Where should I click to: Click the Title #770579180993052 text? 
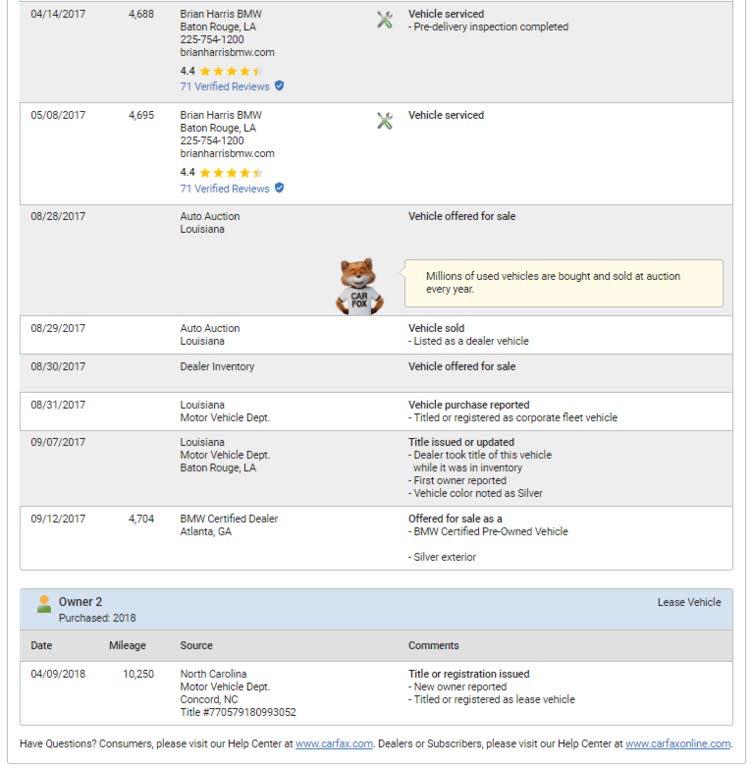238,713
